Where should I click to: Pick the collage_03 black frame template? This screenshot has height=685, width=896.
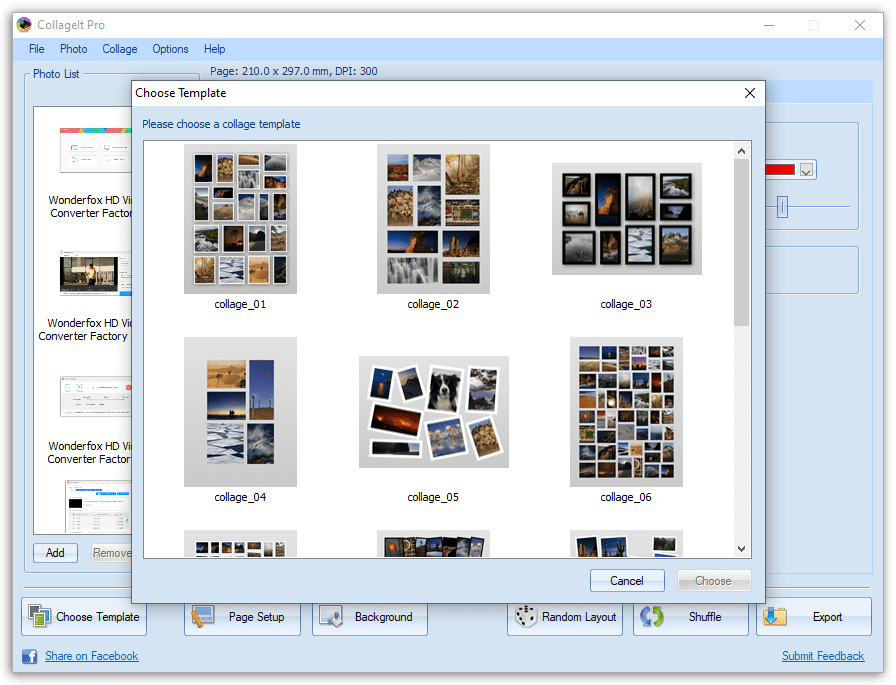click(x=626, y=219)
